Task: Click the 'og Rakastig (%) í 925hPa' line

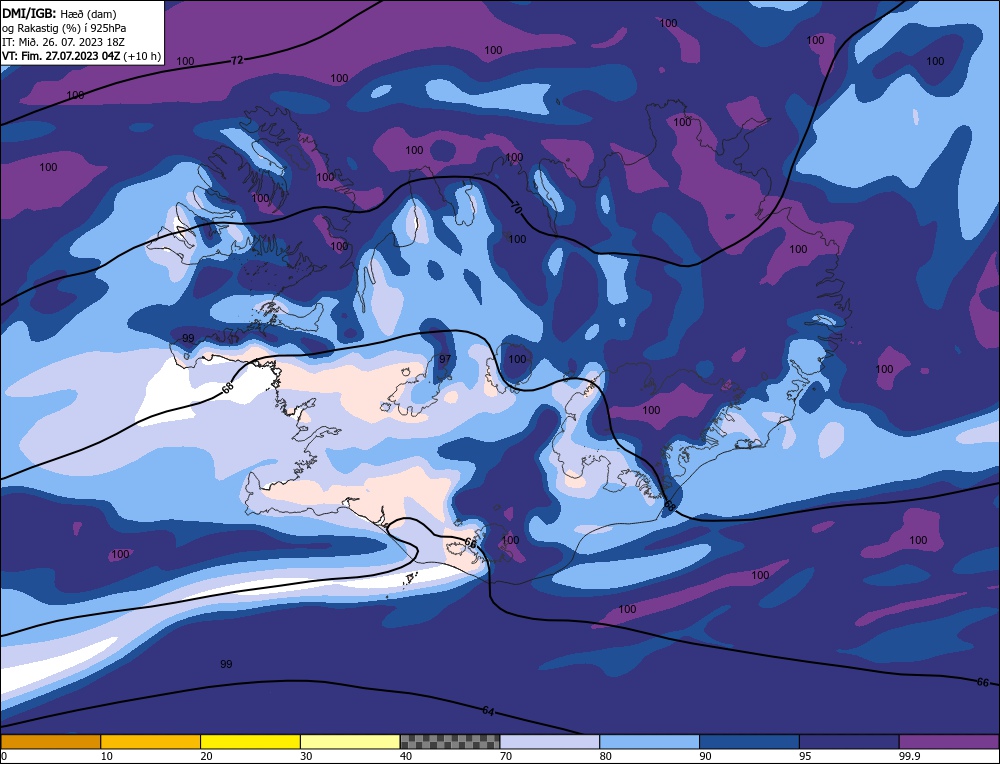Action: pos(64,28)
